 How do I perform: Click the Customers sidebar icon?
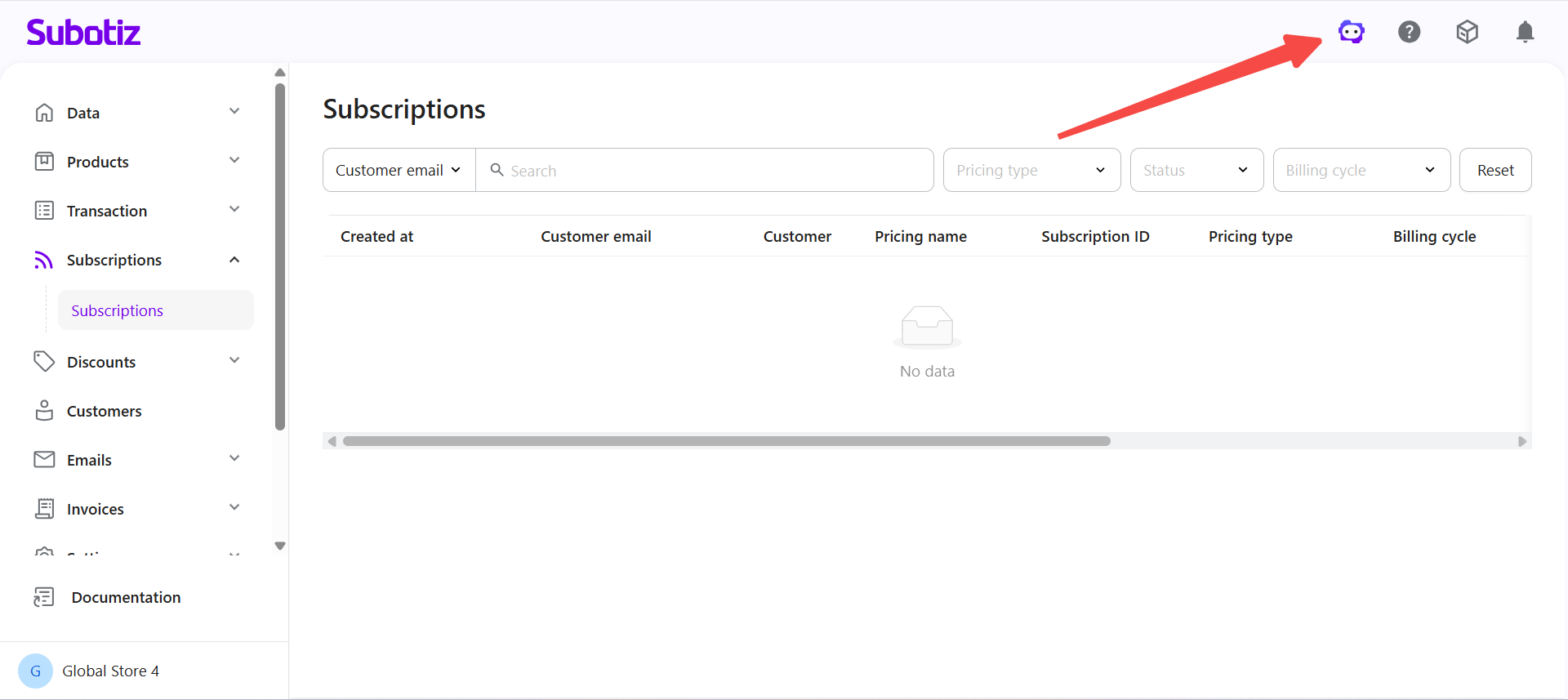[44, 411]
